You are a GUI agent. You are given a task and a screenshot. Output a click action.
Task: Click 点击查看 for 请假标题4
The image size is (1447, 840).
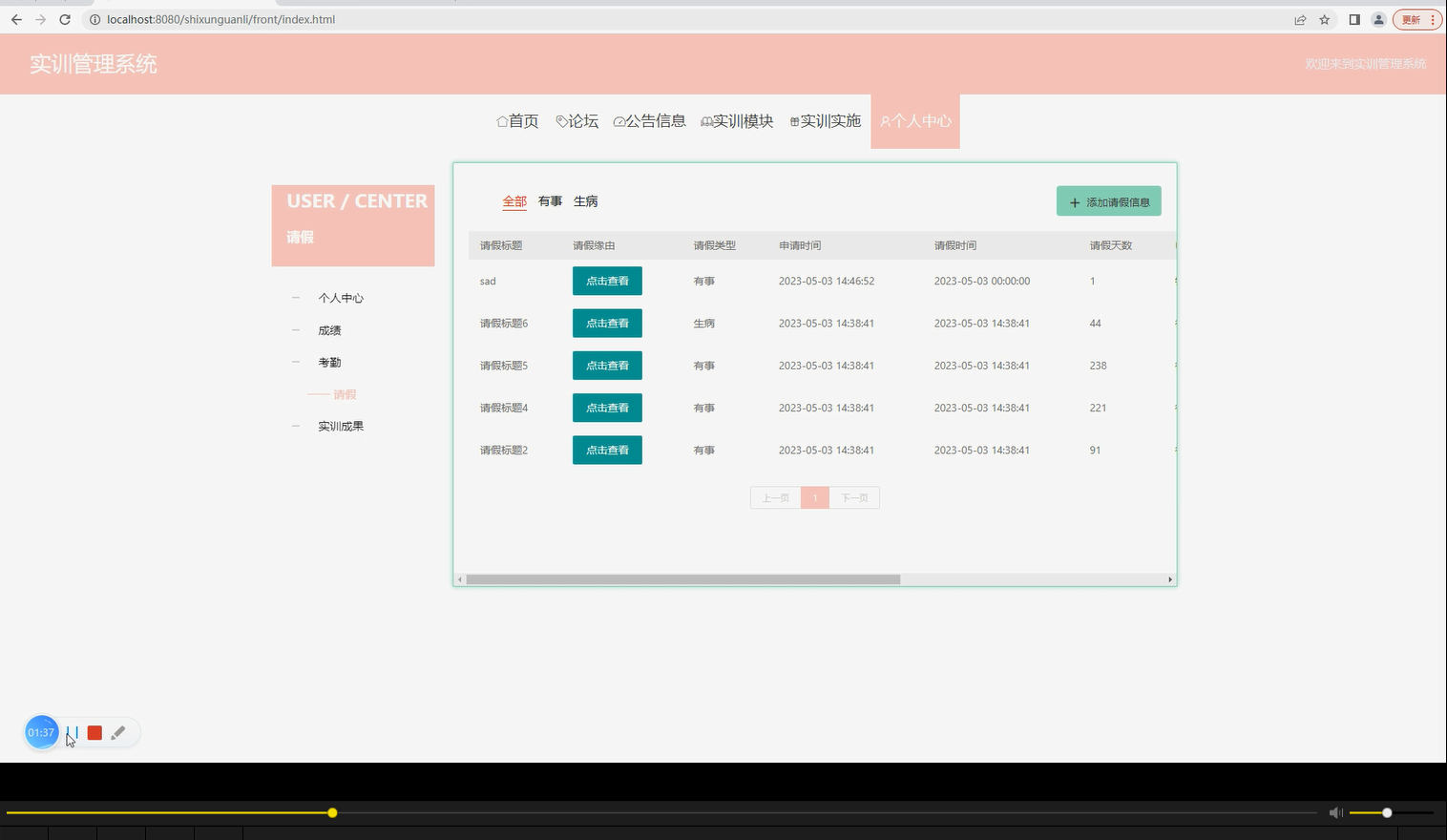pos(607,408)
